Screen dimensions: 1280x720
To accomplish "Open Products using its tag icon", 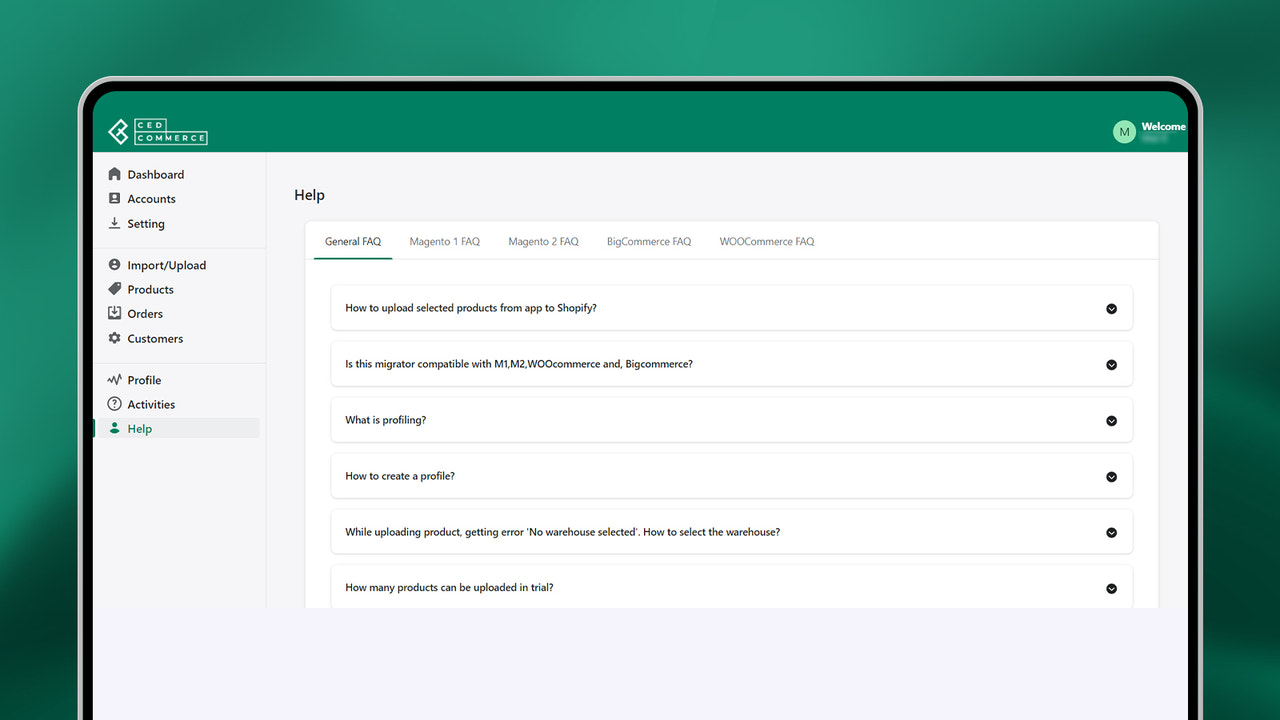I will pyautogui.click(x=115, y=289).
